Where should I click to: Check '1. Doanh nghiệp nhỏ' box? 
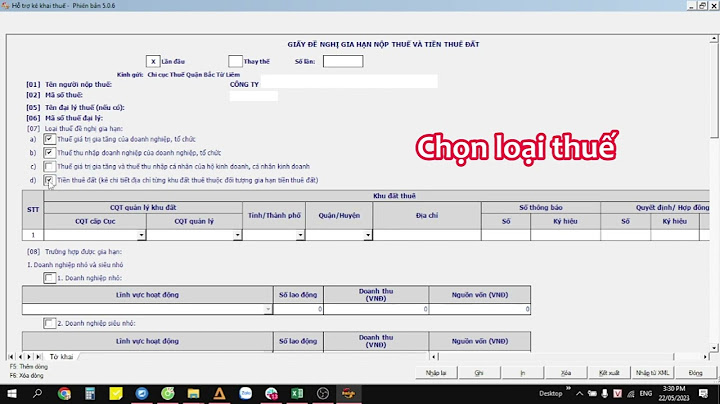click(50, 278)
